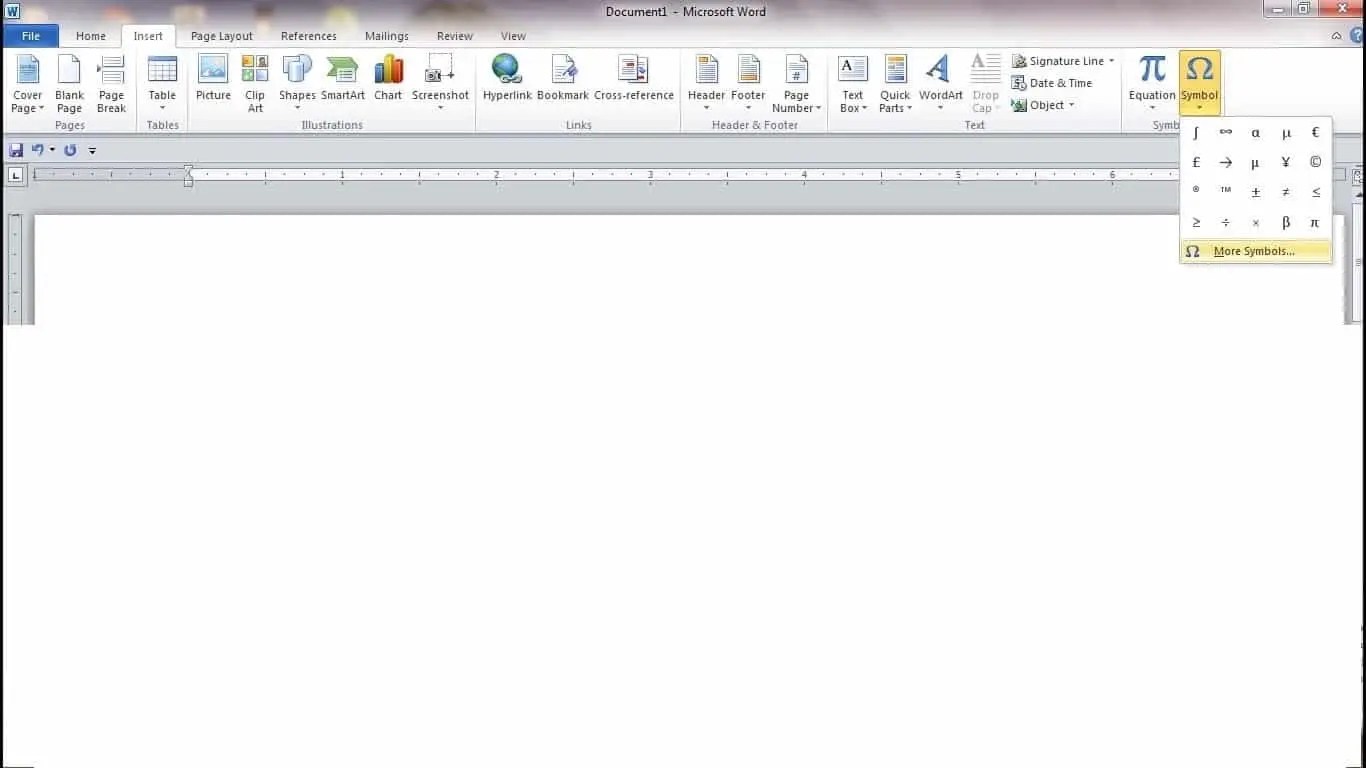The image size is (1366, 768).
Task: Open the Footer dropdown
Action: click(x=748, y=84)
